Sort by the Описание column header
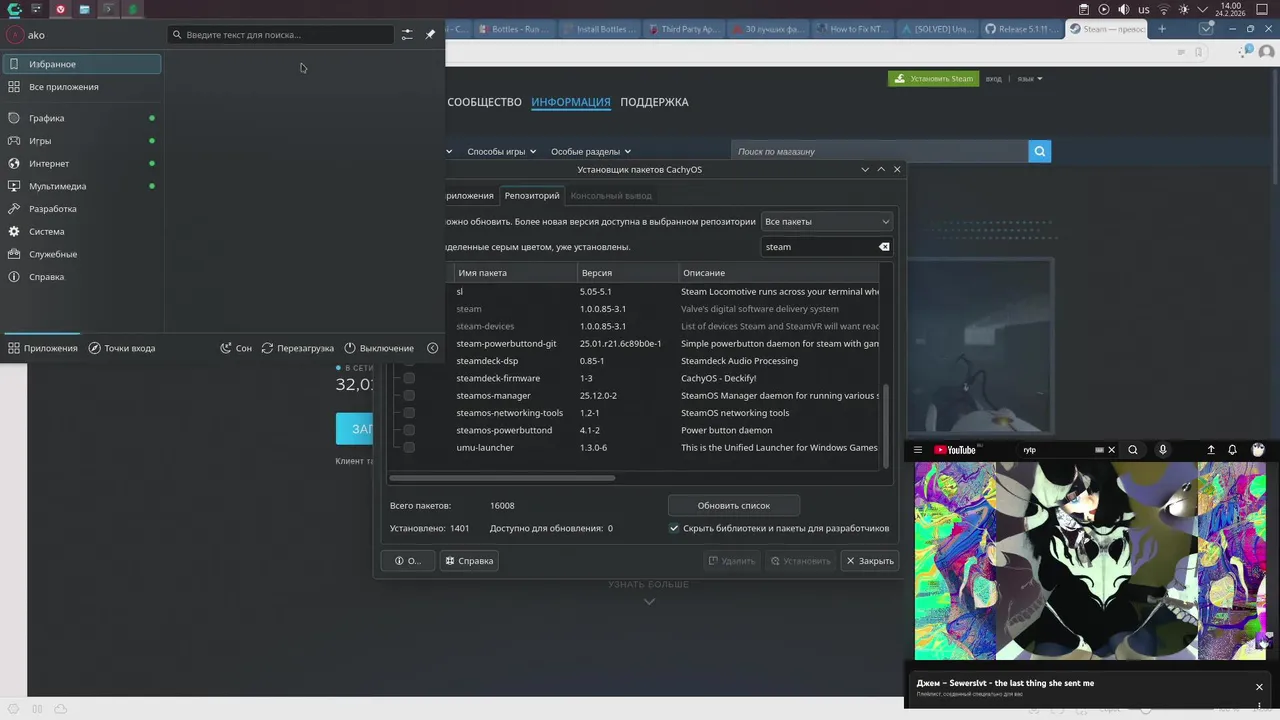This screenshot has width=1280, height=720. (x=778, y=272)
